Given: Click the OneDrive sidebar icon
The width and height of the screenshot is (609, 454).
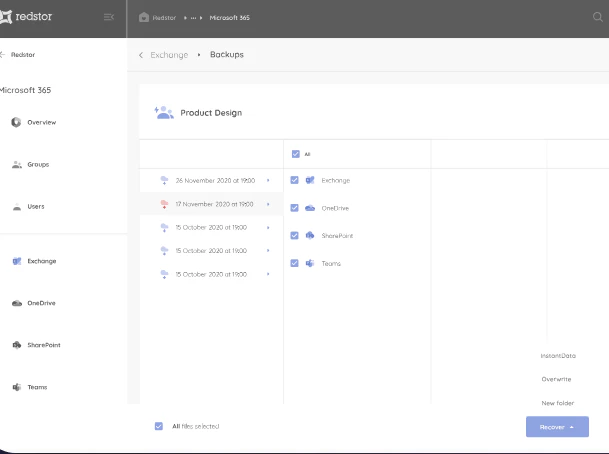Looking at the screenshot, I should pyautogui.click(x=17, y=303).
